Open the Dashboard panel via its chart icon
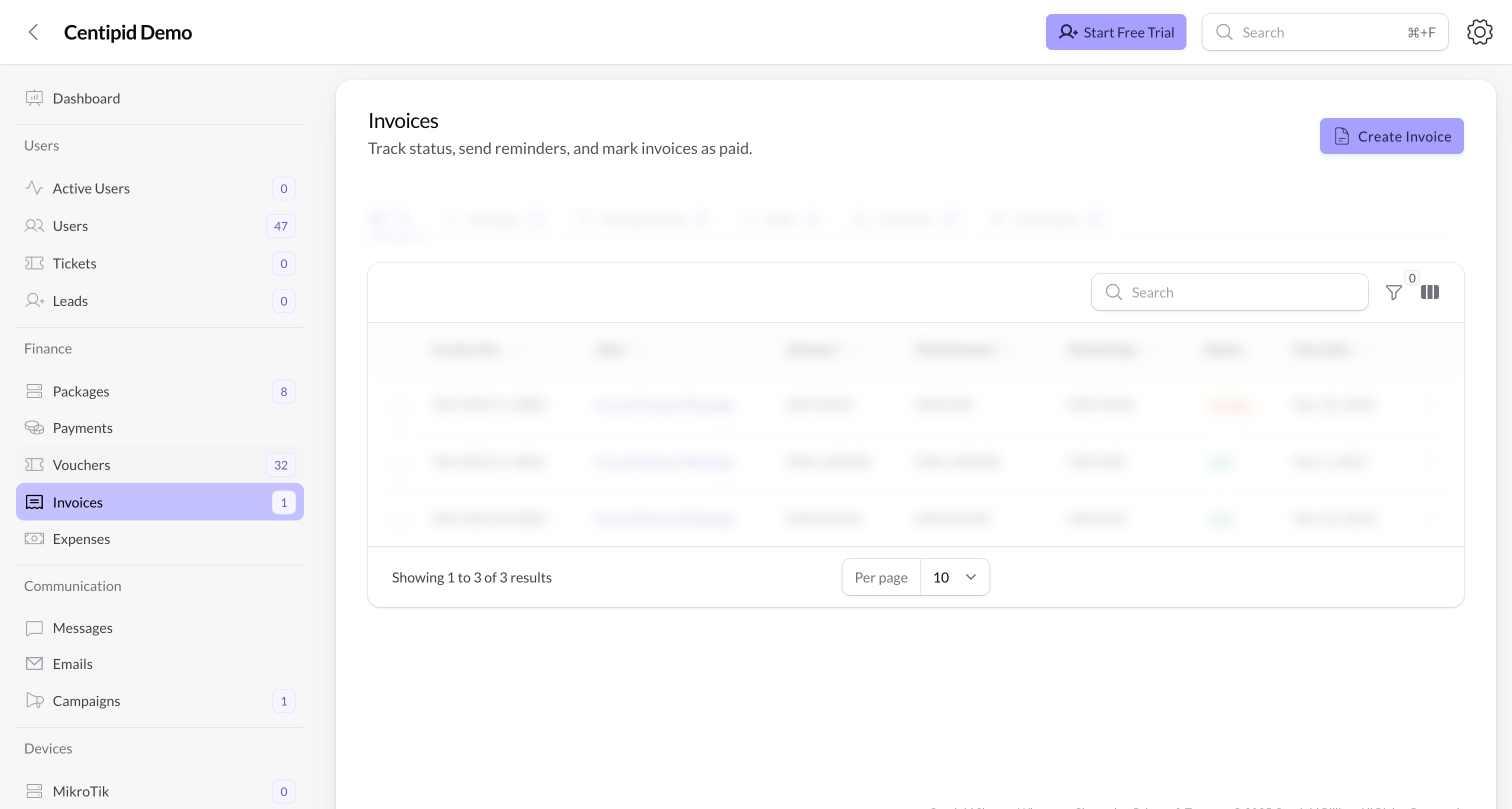 pyautogui.click(x=33, y=98)
